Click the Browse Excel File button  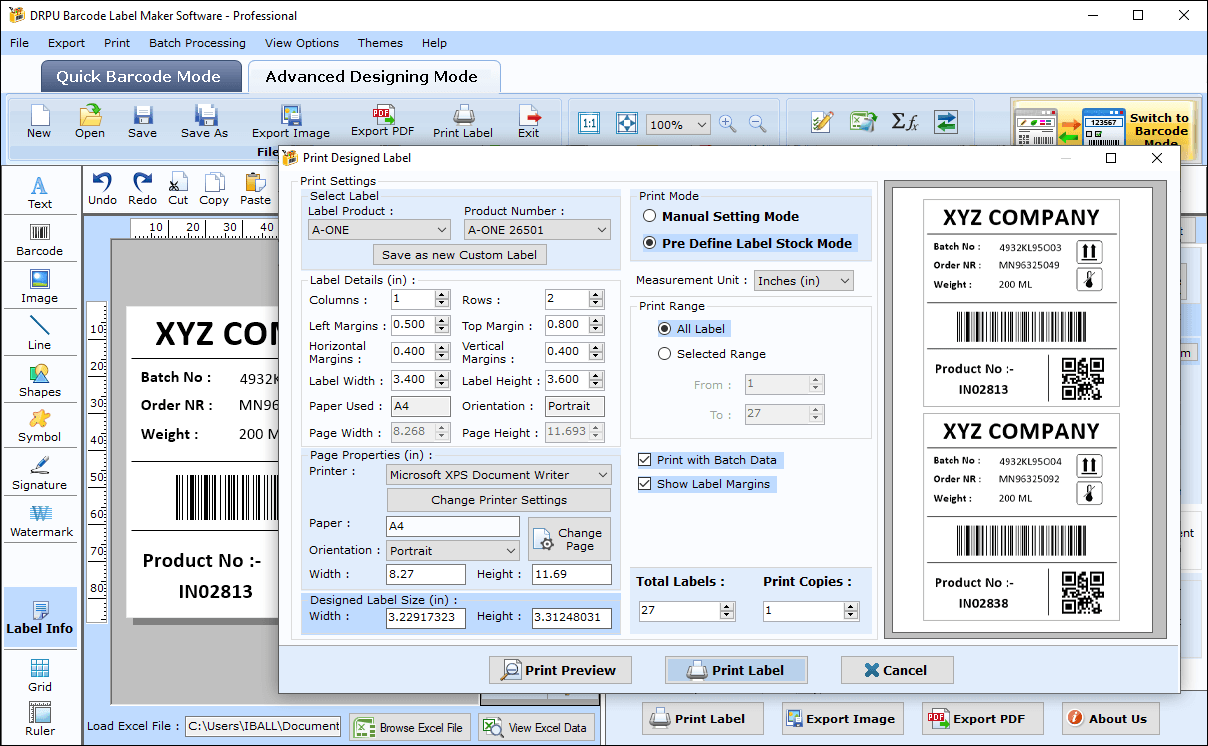click(410, 728)
